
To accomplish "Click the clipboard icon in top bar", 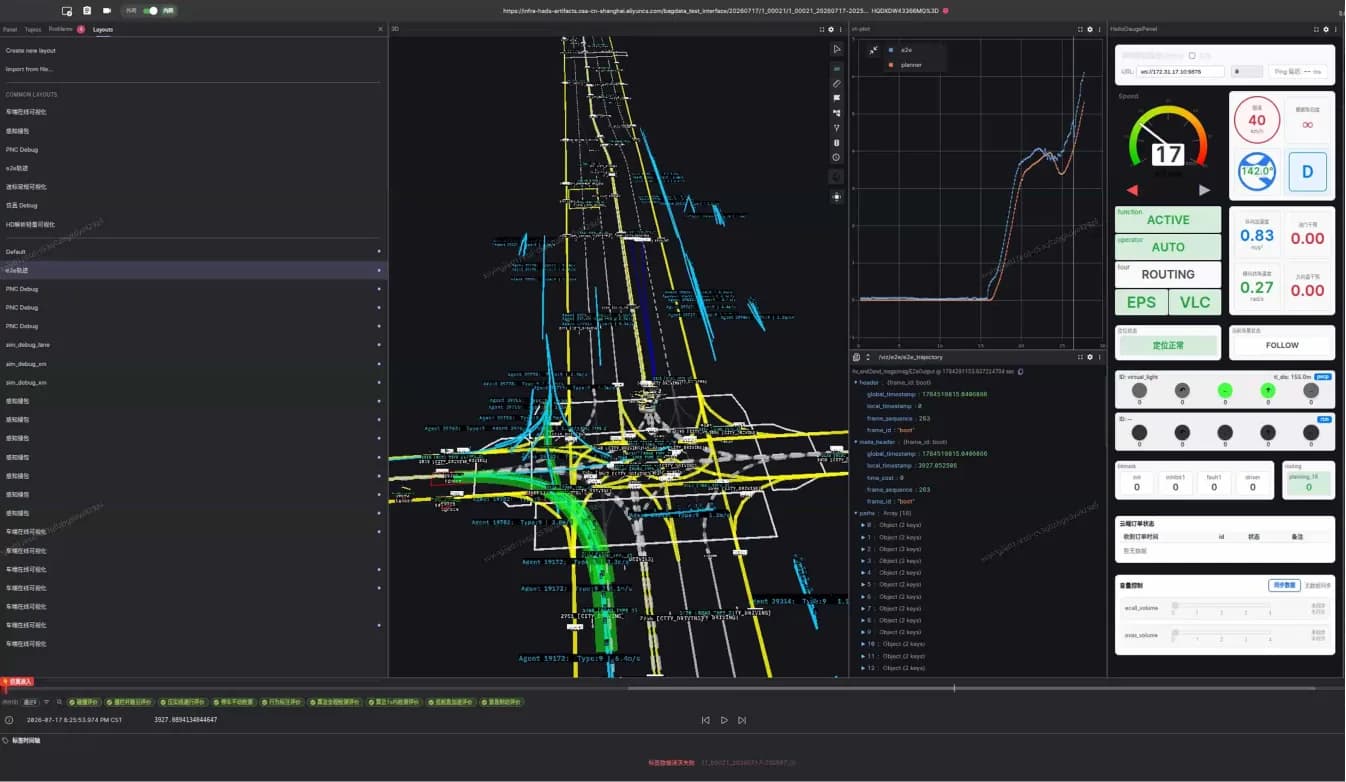I will 87,10.
